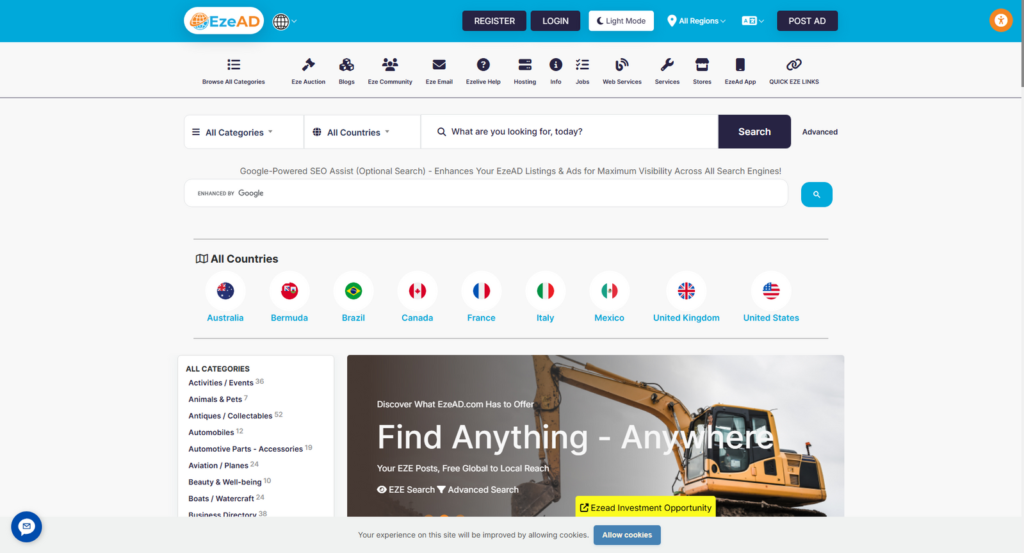Click the EzeAD logo
The image size is (1024, 553).
[x=224, y=21]
